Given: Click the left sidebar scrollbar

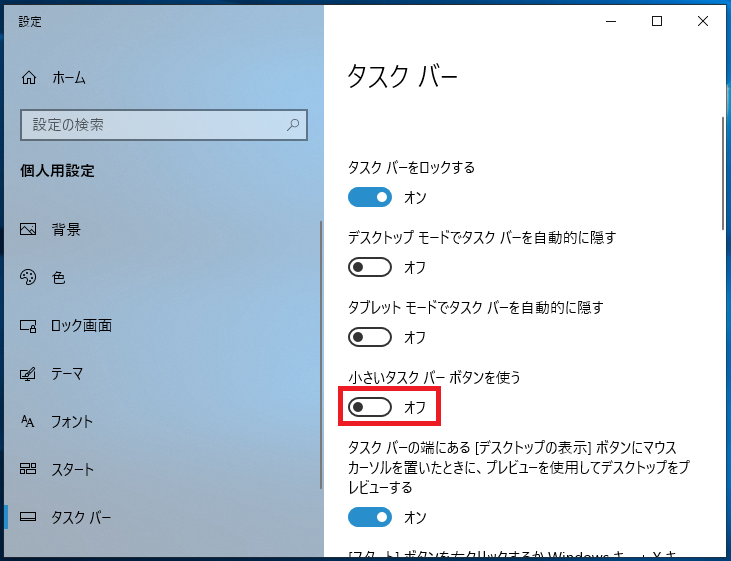Looking at the screenshot, I should click(x=321, y=354).
